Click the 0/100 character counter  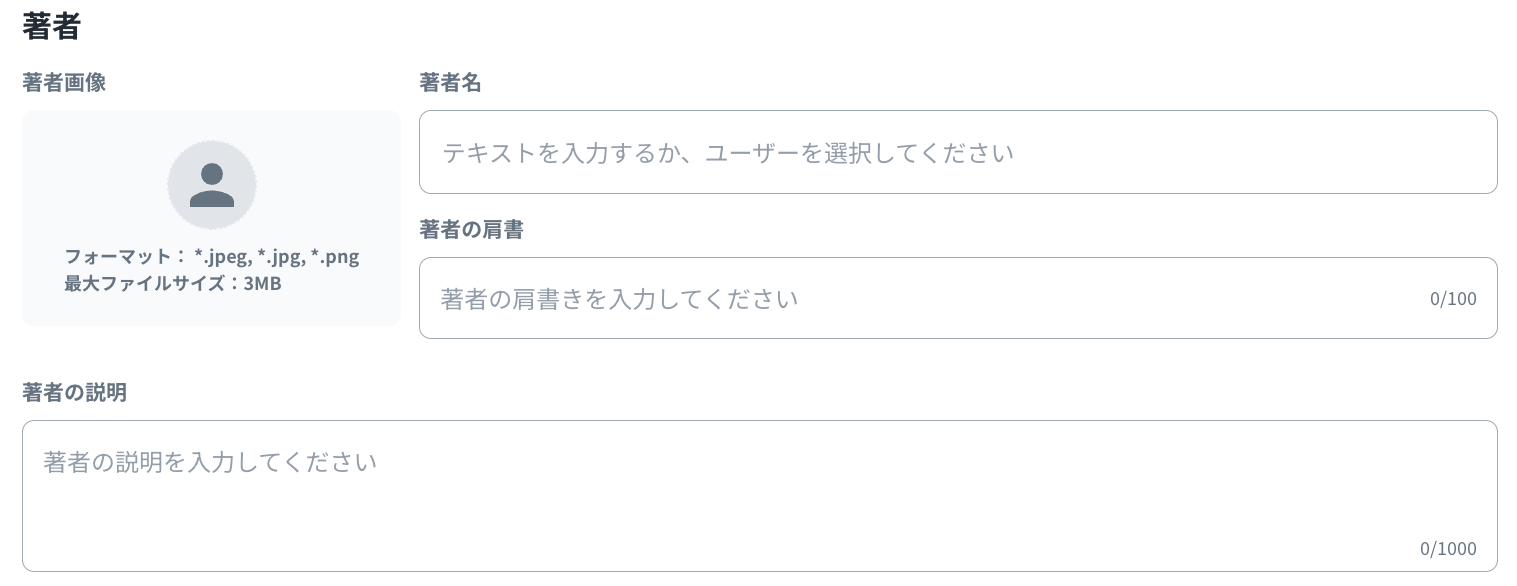1453,299
